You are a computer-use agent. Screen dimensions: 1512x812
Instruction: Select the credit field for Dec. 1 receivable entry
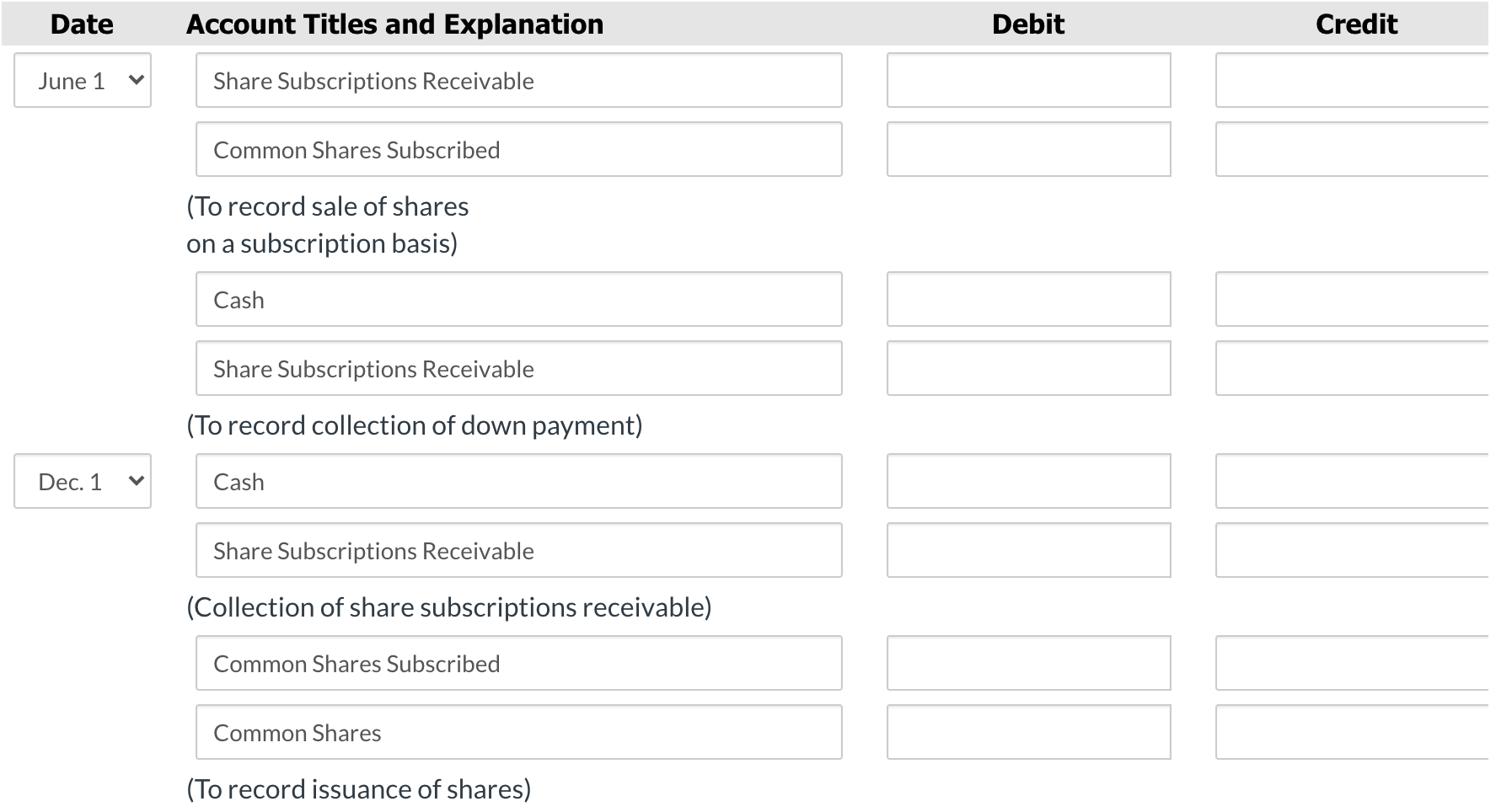coord(1361,550)
